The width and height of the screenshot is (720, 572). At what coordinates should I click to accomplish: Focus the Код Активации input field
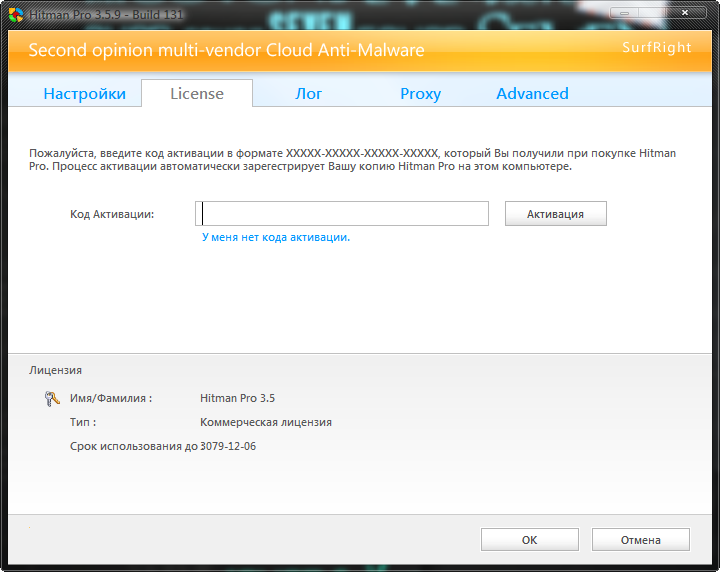(x=342, y=213)
